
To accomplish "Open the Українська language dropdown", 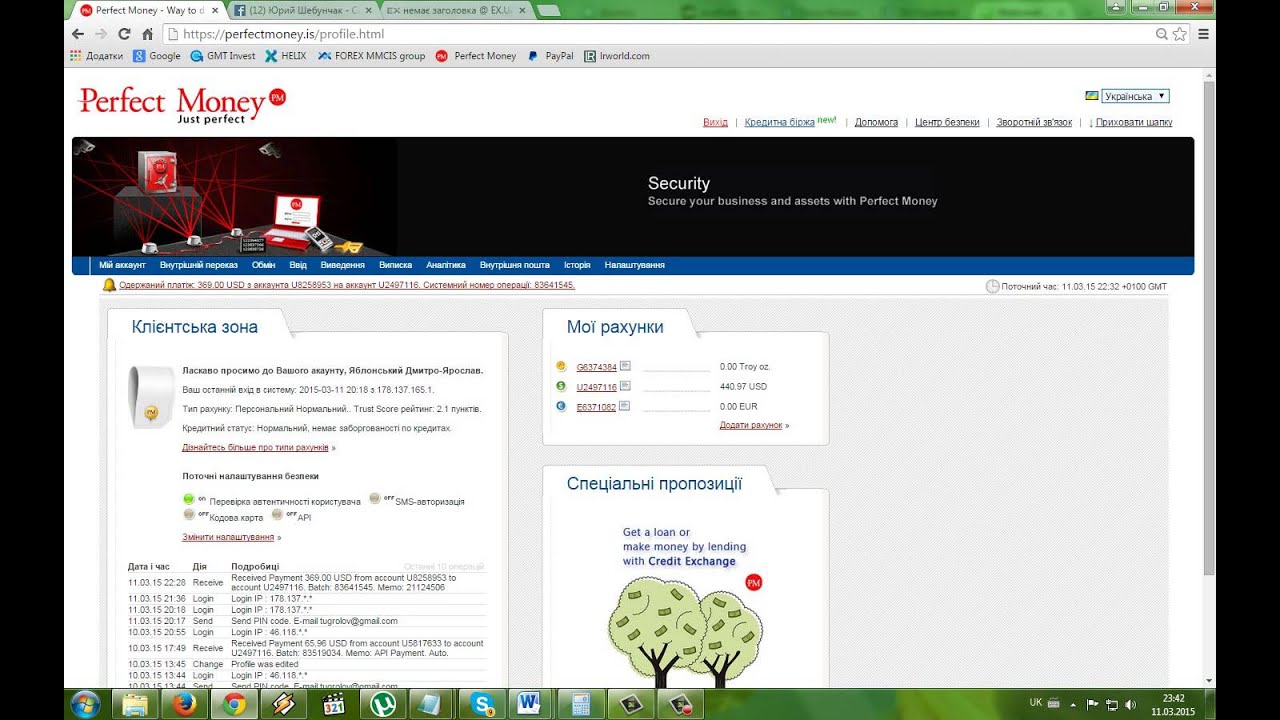I will [1135, 96].
